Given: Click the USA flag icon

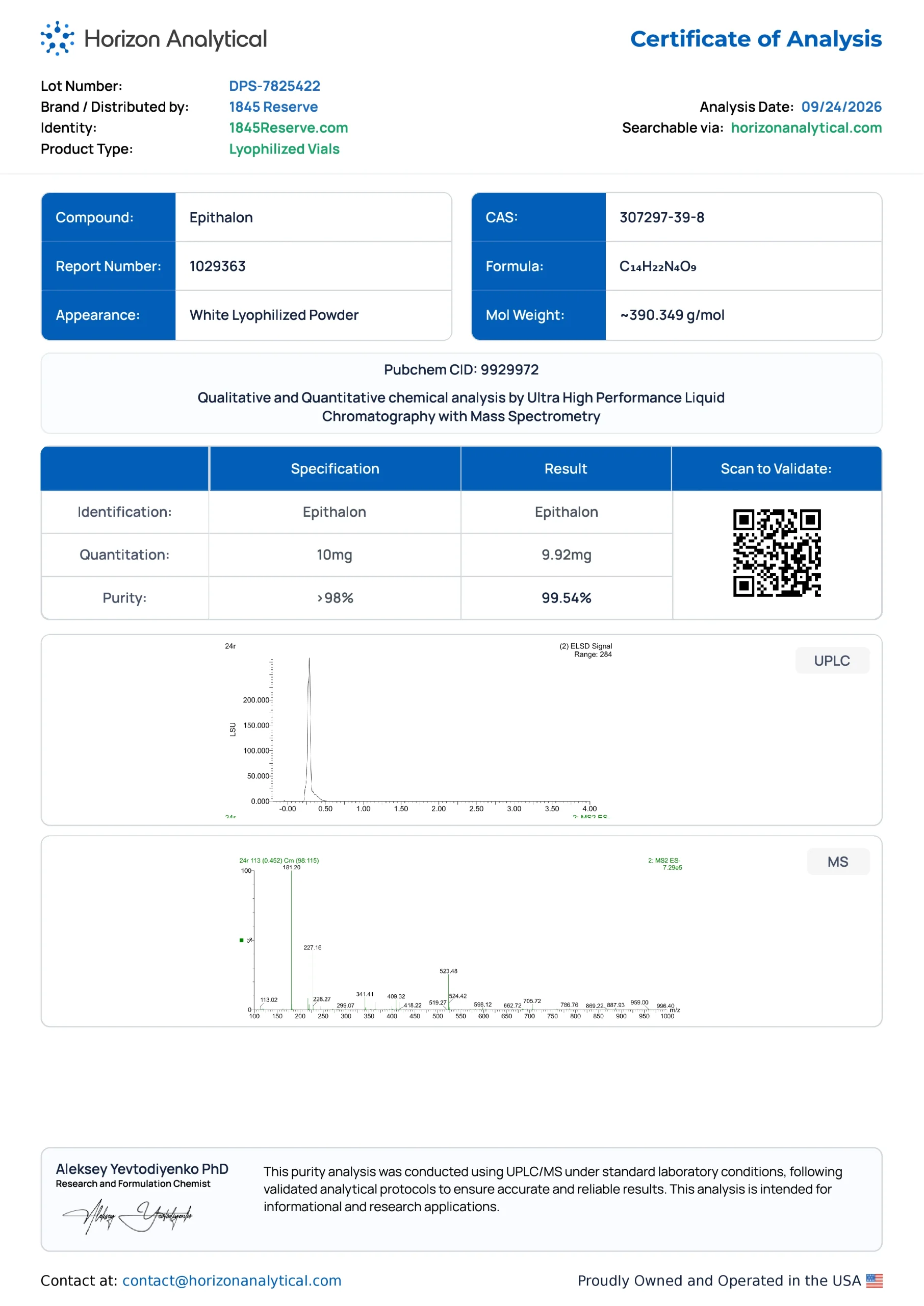Looking at the screenshot, I should [875, 1280].
